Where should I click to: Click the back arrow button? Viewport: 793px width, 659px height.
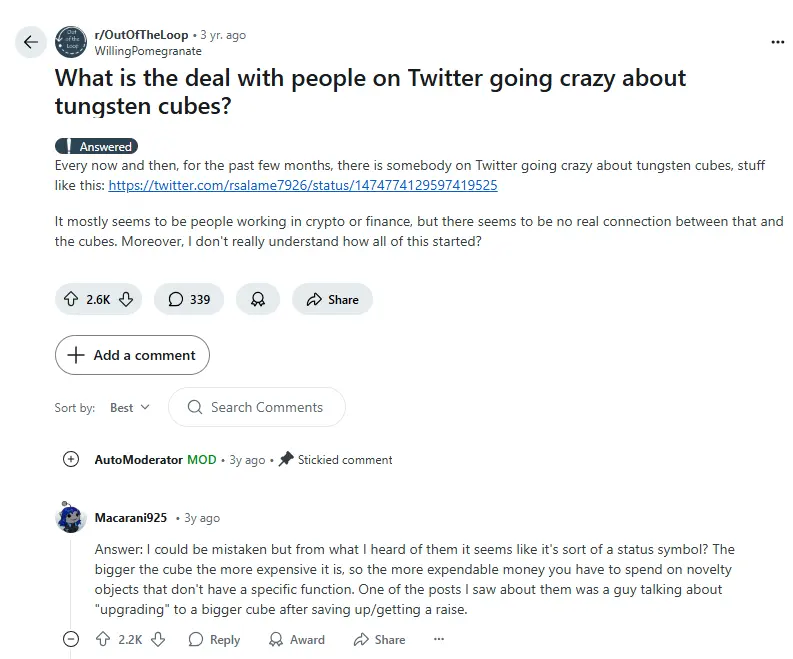click(x=30, y=42)
